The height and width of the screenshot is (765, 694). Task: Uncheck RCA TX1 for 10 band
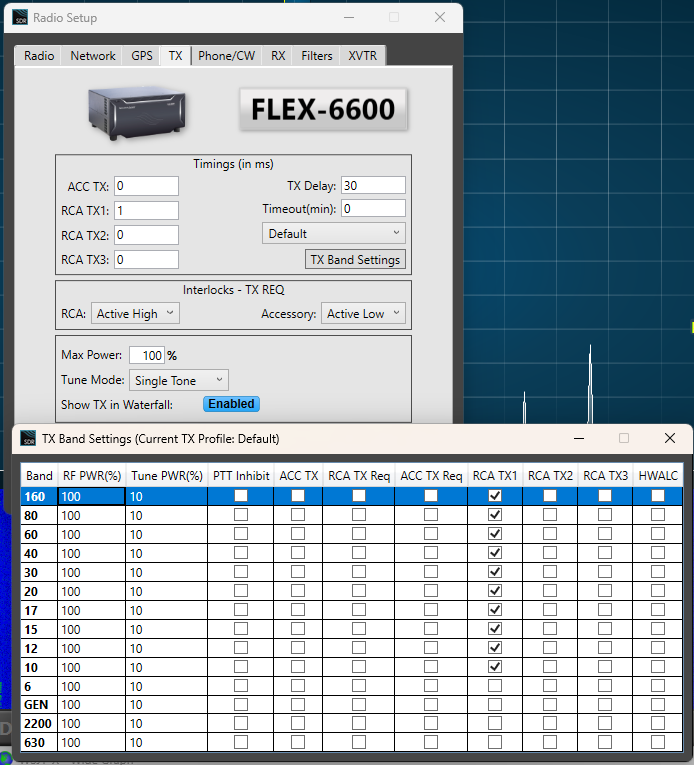click(x=495, y=667)
